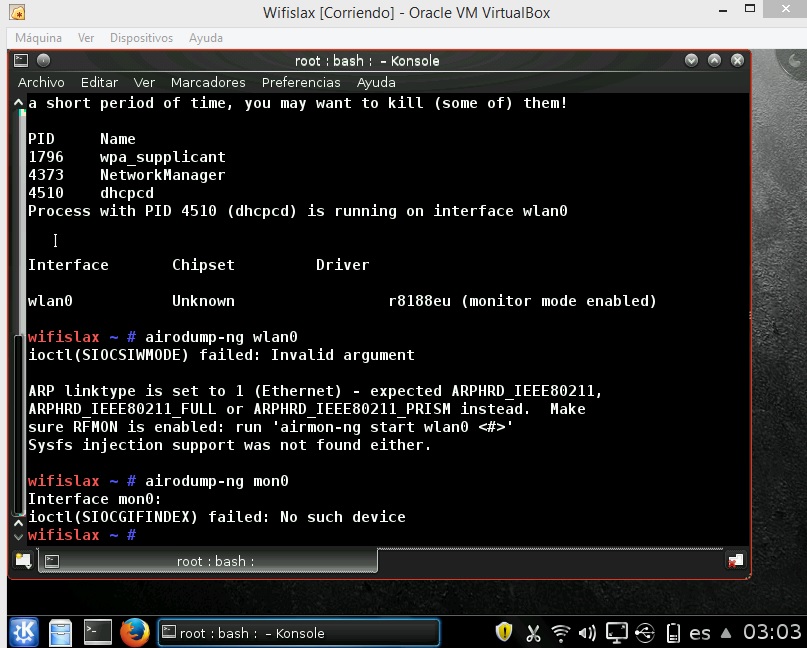Click the 'wpa_supplicant' process name
The height and width of the screenshot is (648, 807).
163,157
